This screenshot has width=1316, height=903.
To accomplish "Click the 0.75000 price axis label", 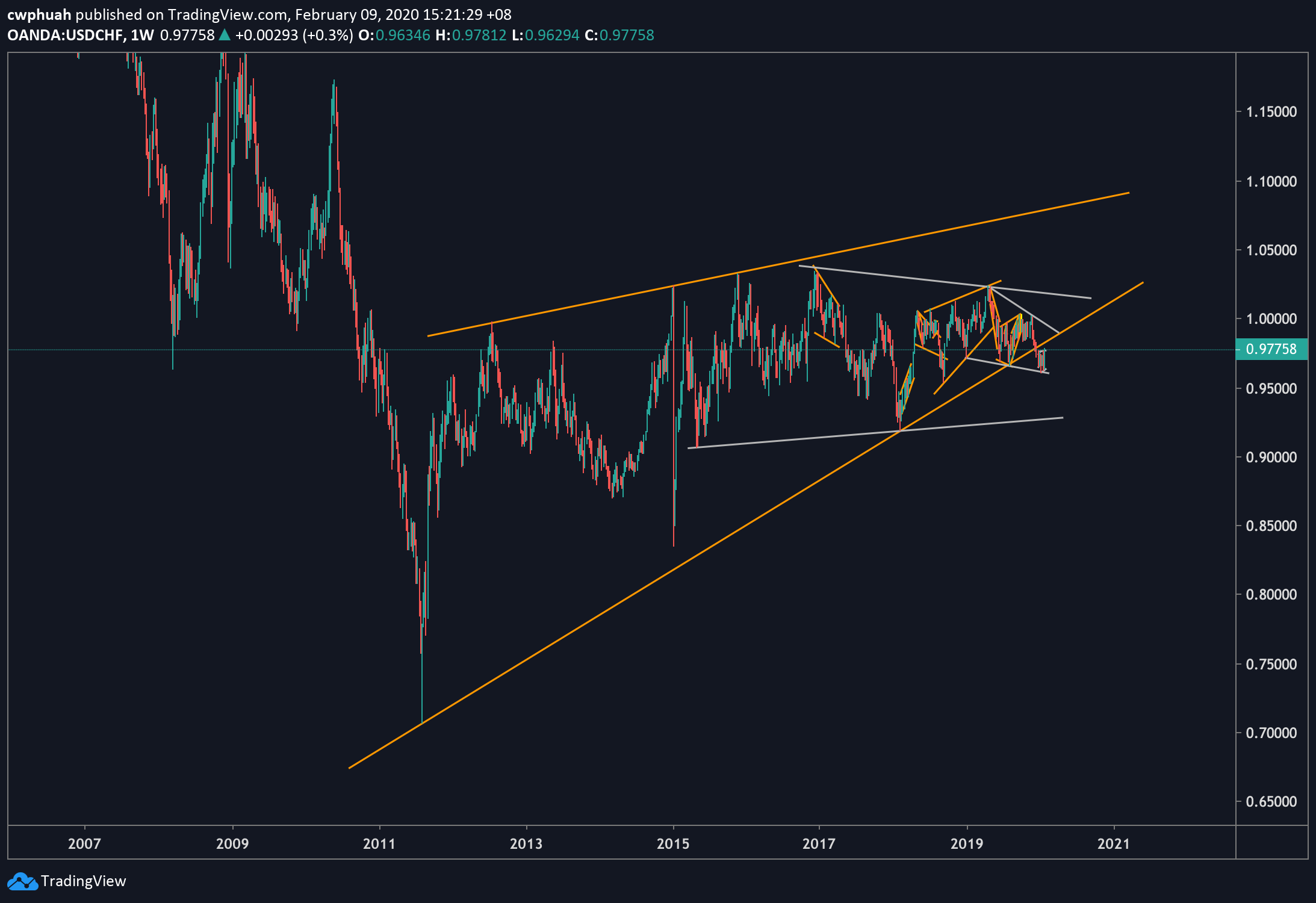I will point(1271,664).
